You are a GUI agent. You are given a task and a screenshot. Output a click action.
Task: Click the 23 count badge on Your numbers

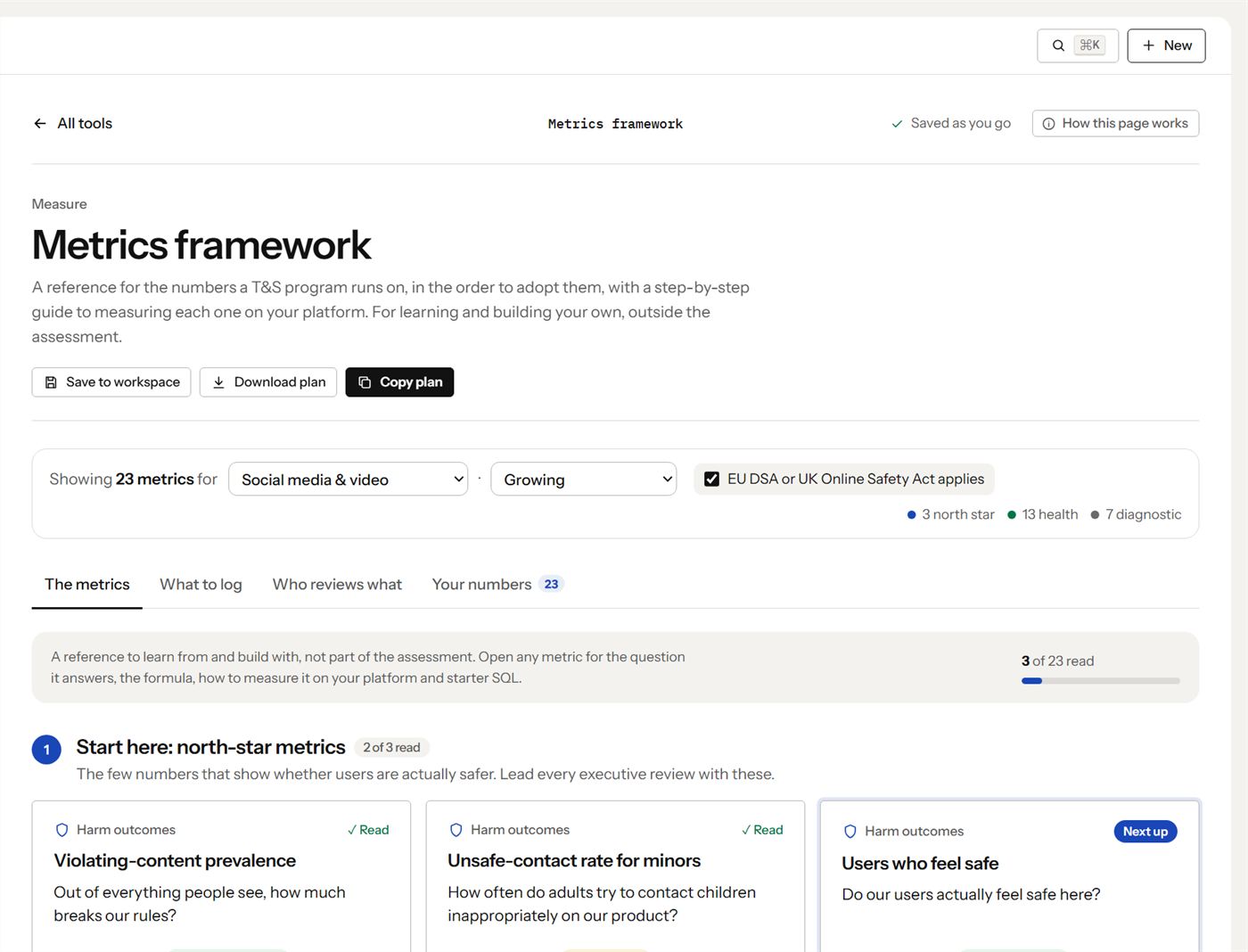(x=552, y=585)
